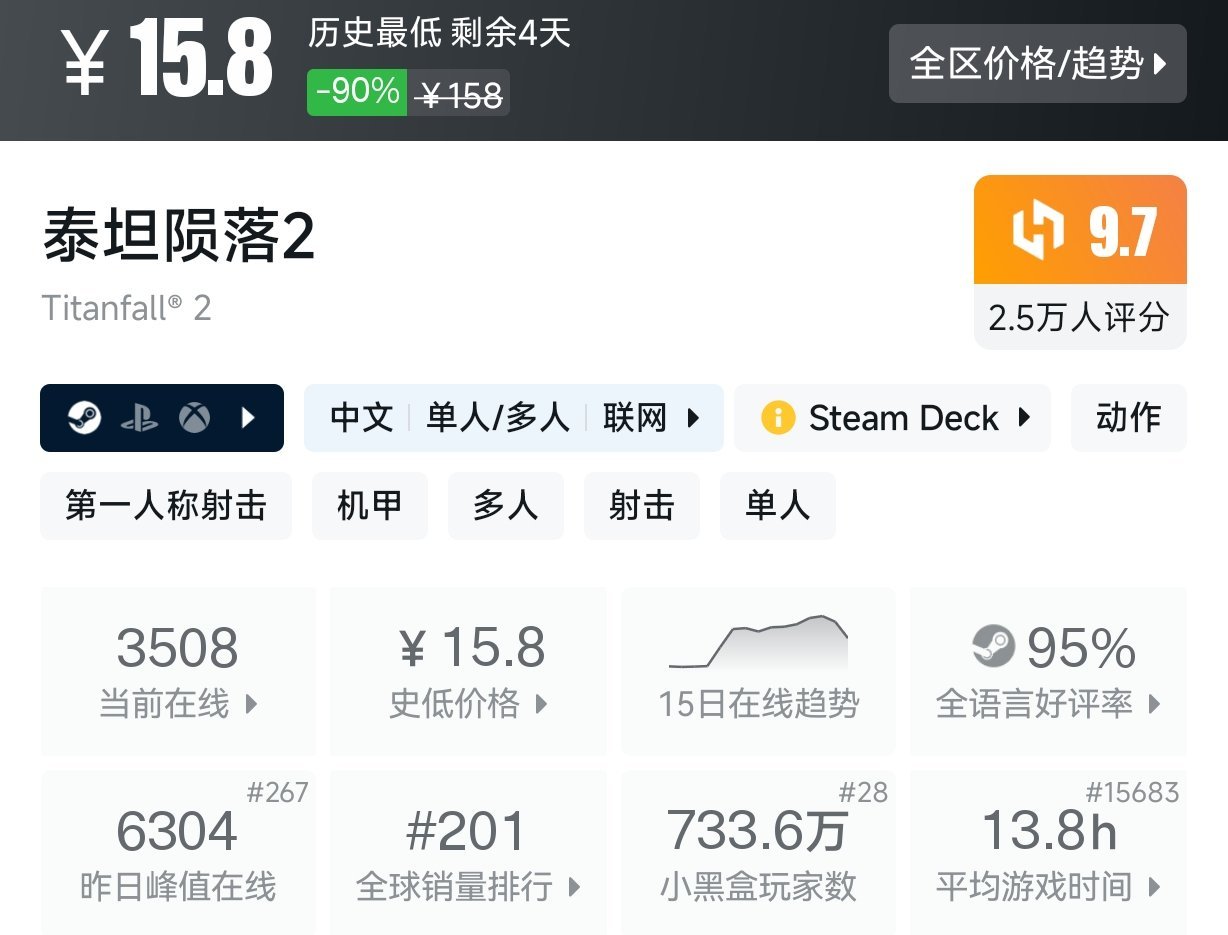Open 全球销量排行 ranking
The height and width of the screenshot is (935, 1228).
[468, 853]
